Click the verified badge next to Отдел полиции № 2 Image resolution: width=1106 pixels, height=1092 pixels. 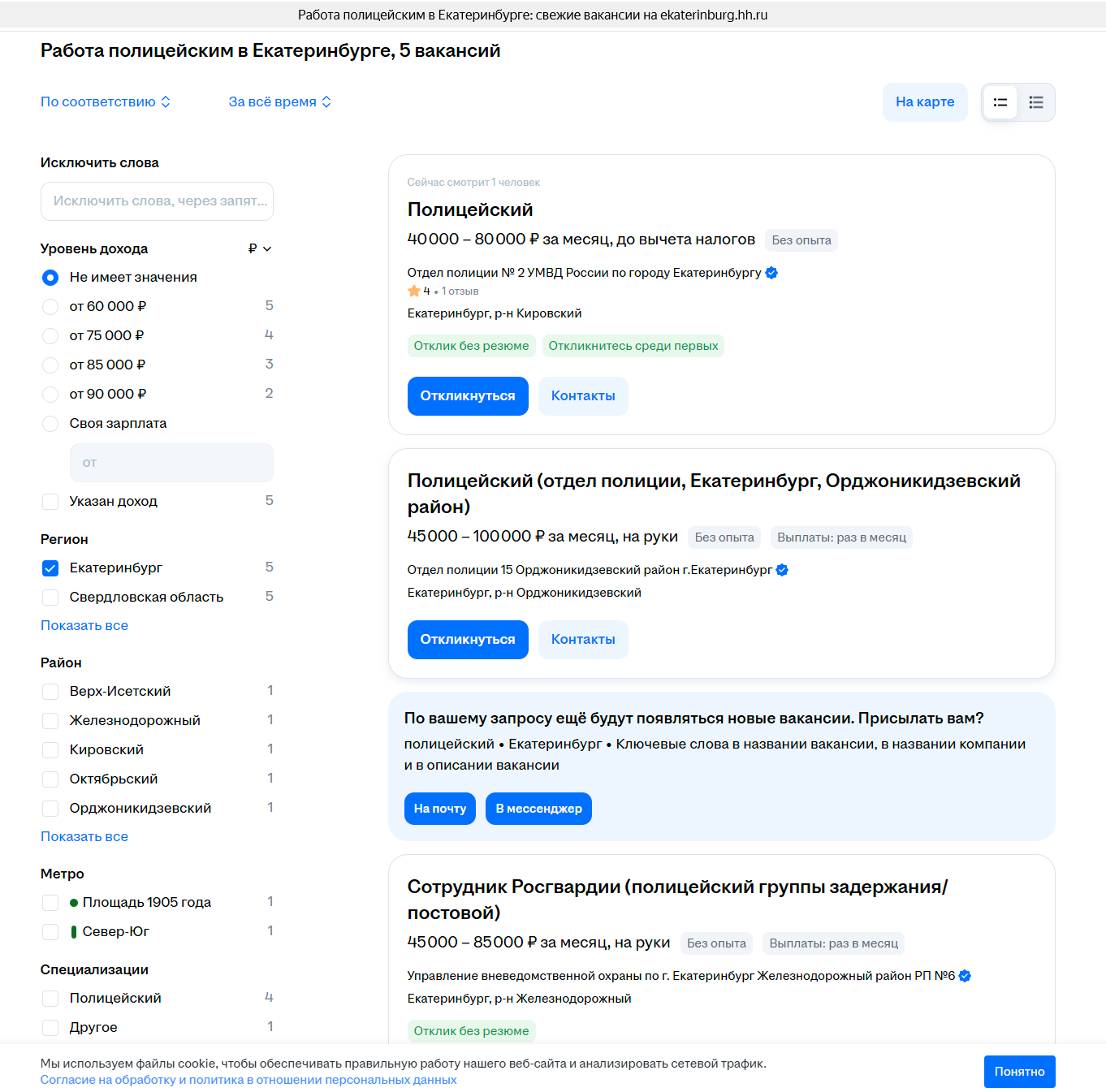point(771,273)
